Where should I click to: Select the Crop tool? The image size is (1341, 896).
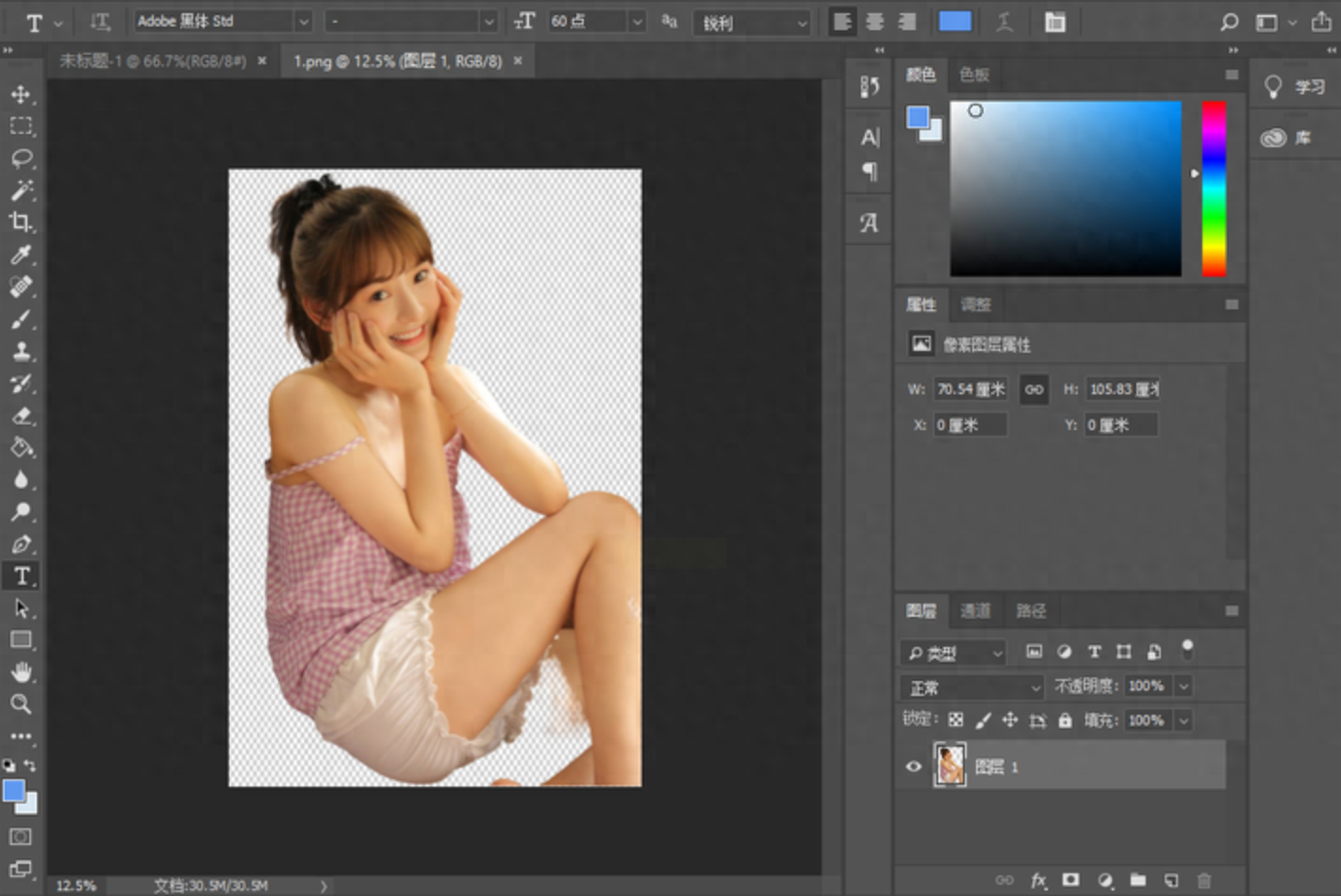pyautogui.click(x=21, y=223)
